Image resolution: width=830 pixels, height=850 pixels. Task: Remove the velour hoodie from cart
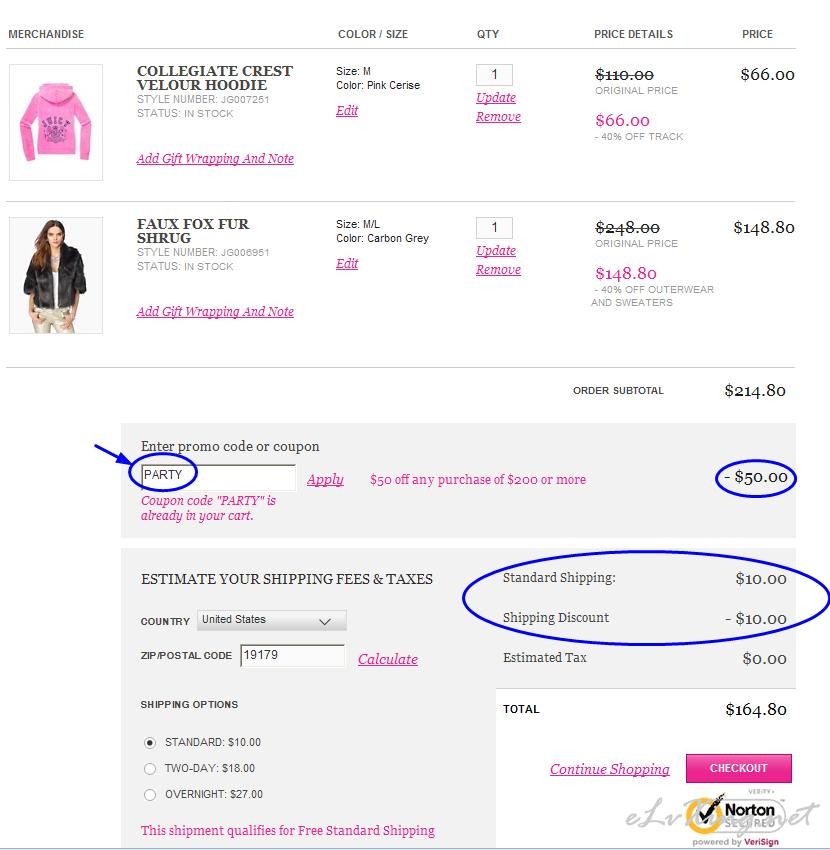[498, 117]
